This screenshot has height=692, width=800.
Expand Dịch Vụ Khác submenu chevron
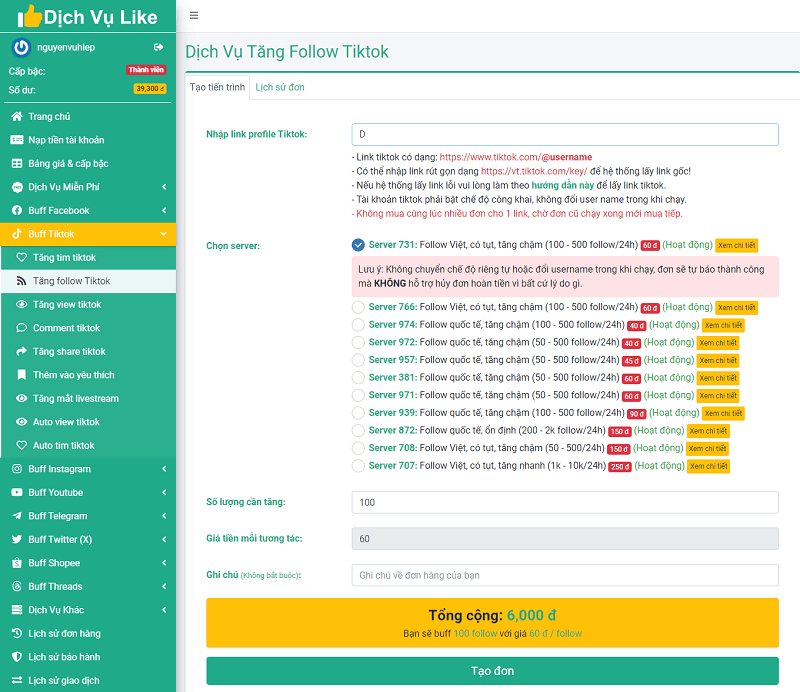[x=164, y=609]
